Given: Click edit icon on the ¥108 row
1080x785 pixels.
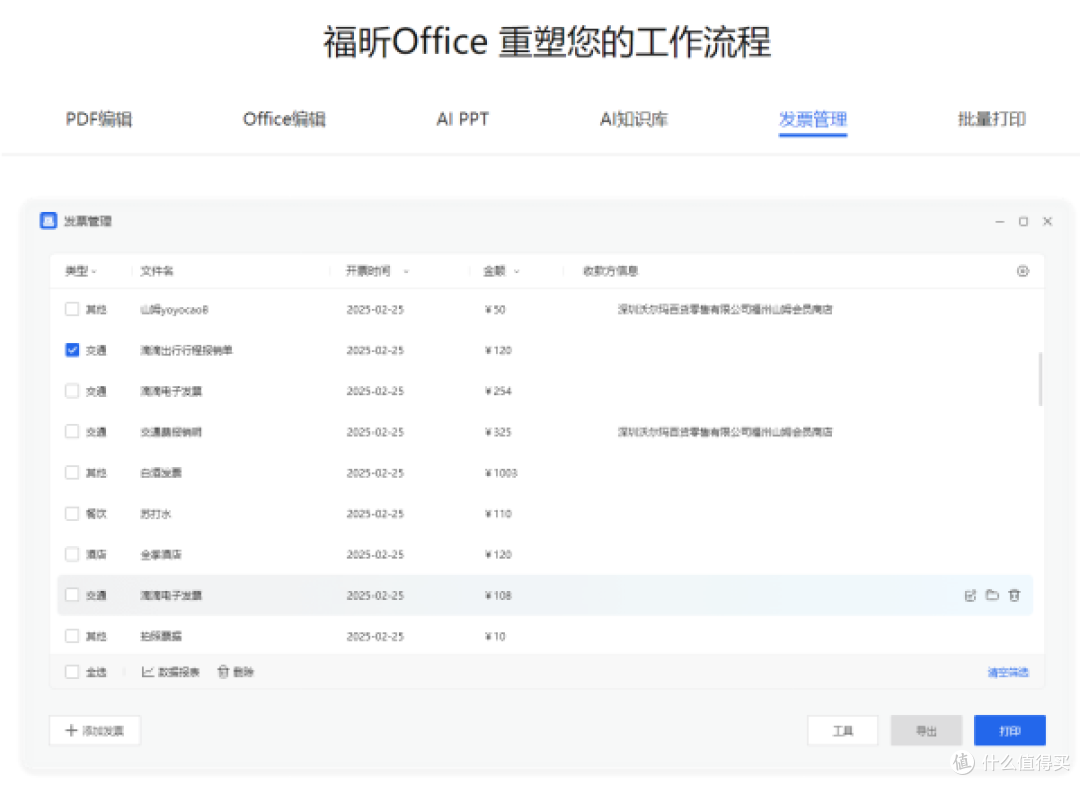Looking at the screenshot, I should click(x=970, y=596).
